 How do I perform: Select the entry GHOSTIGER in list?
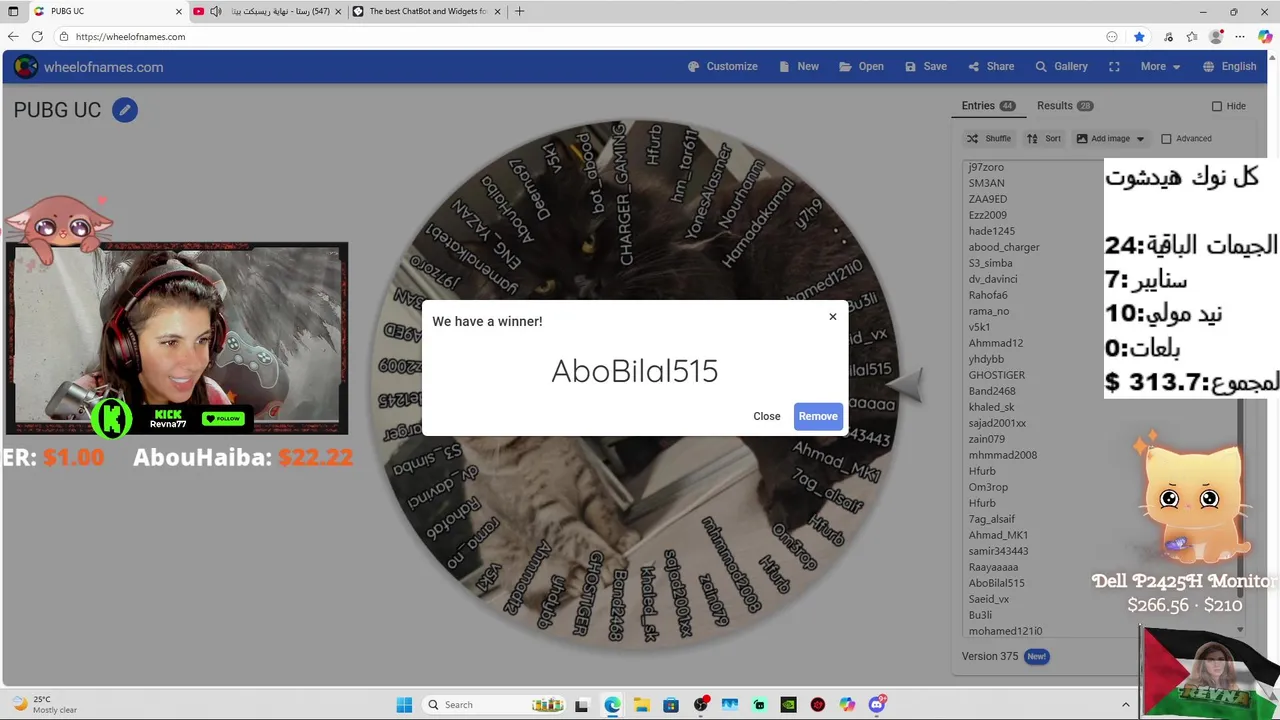click(996, 375)
